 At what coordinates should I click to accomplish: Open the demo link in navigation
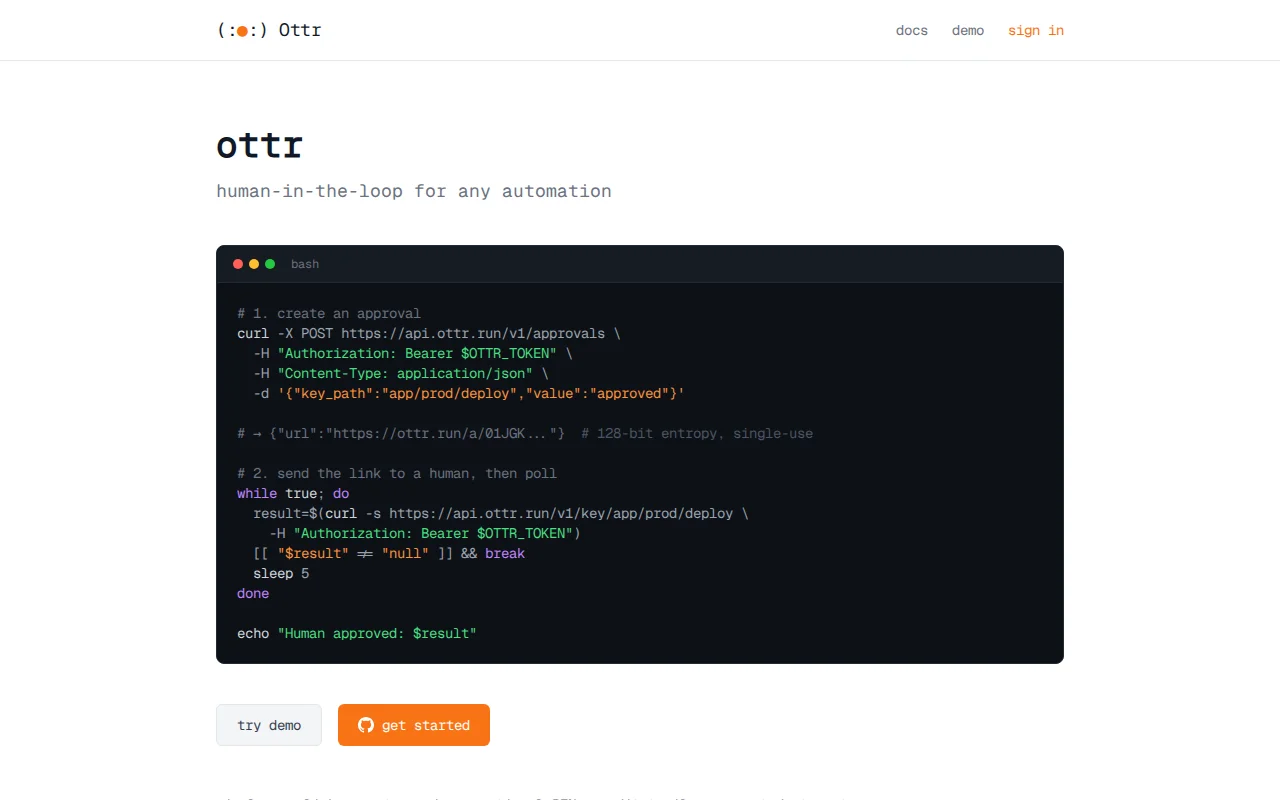[x=968, y=30]
